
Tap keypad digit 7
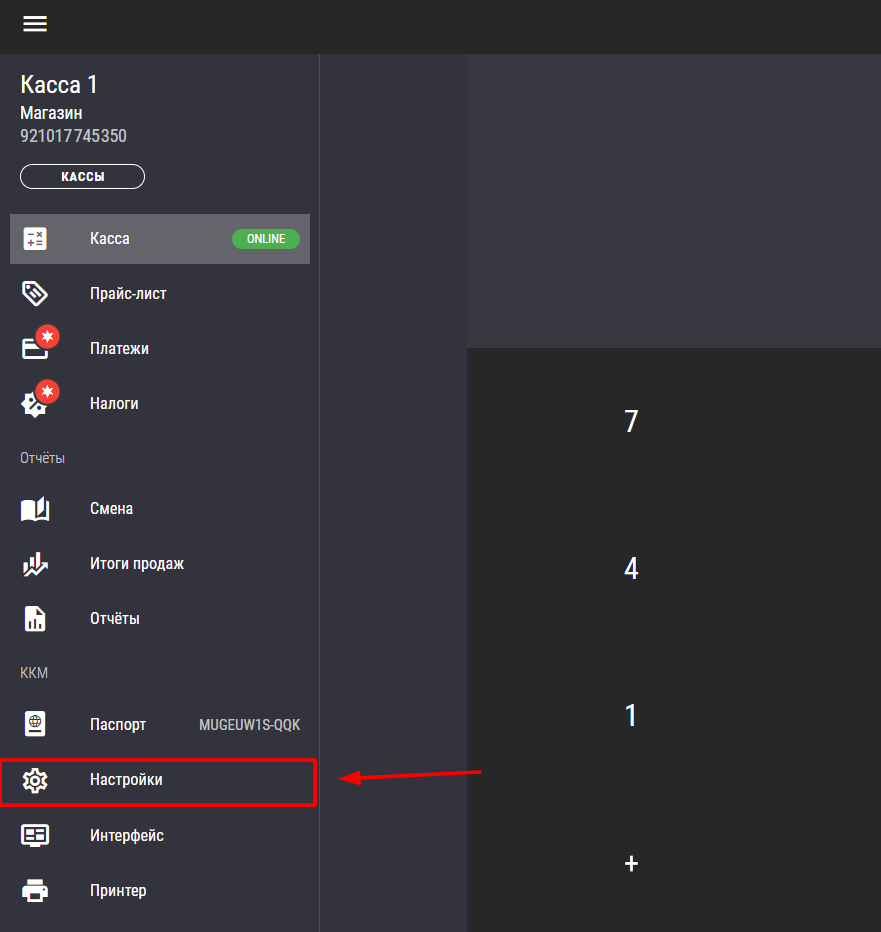click(x=631, y=421)
